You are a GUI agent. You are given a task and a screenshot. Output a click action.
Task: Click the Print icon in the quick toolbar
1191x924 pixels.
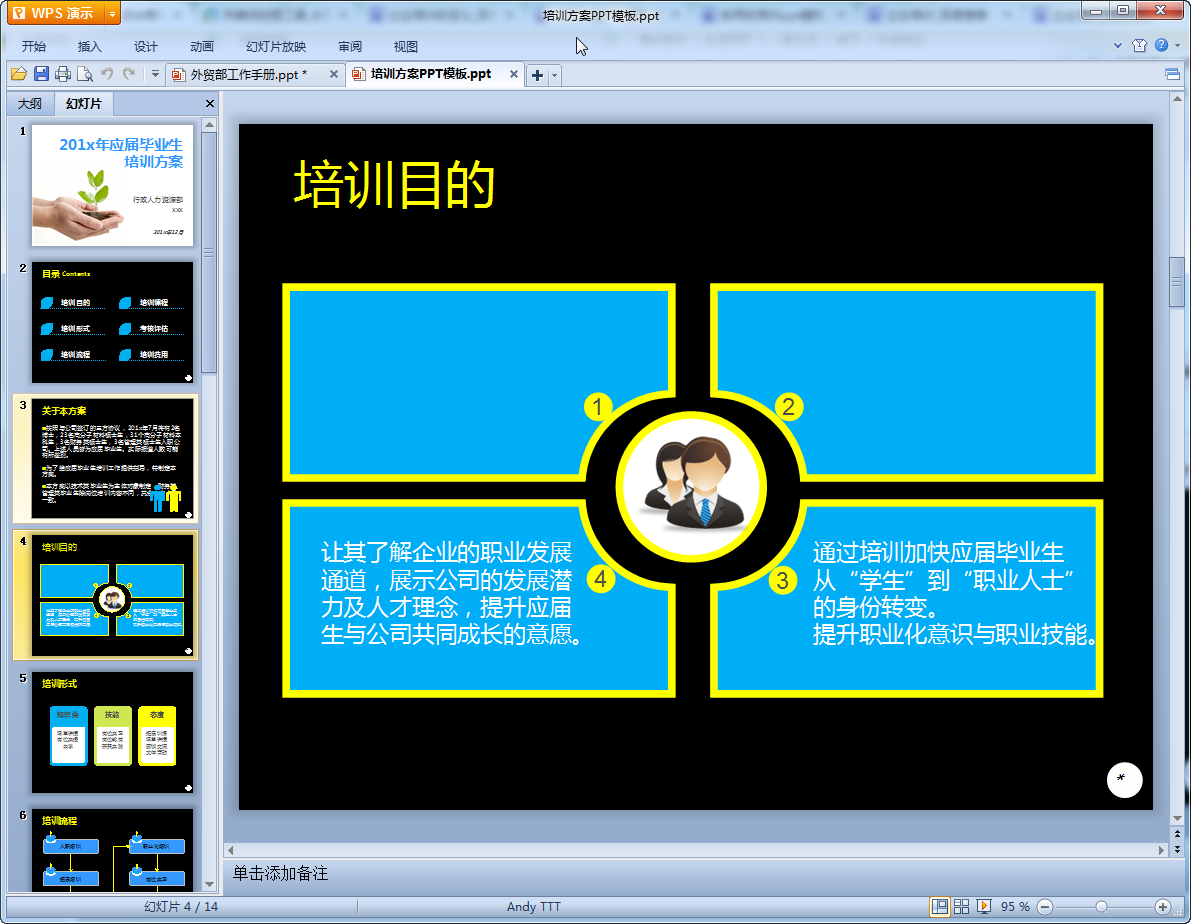coord(63,74)
